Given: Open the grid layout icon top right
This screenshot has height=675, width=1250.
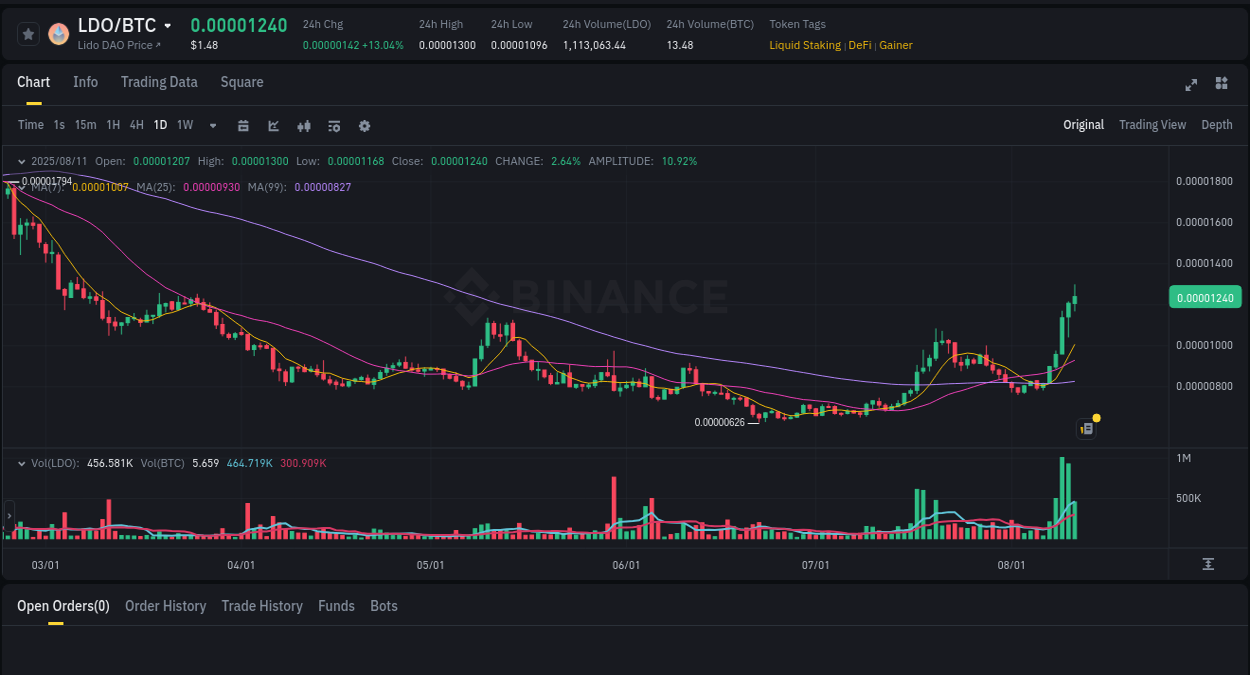Looking at the screenshot, I should click(x=1221, y=84).
